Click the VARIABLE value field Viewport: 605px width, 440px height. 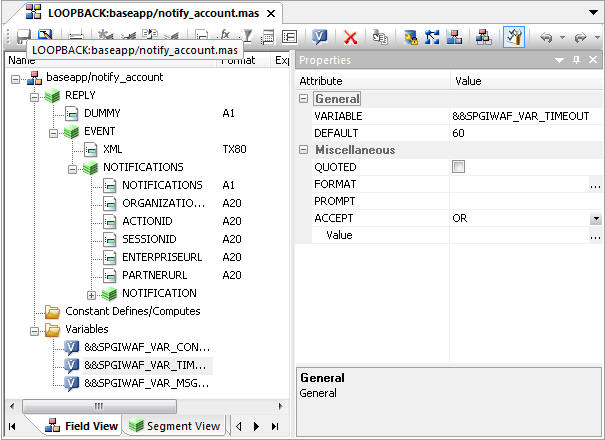(x=526, y=116)
